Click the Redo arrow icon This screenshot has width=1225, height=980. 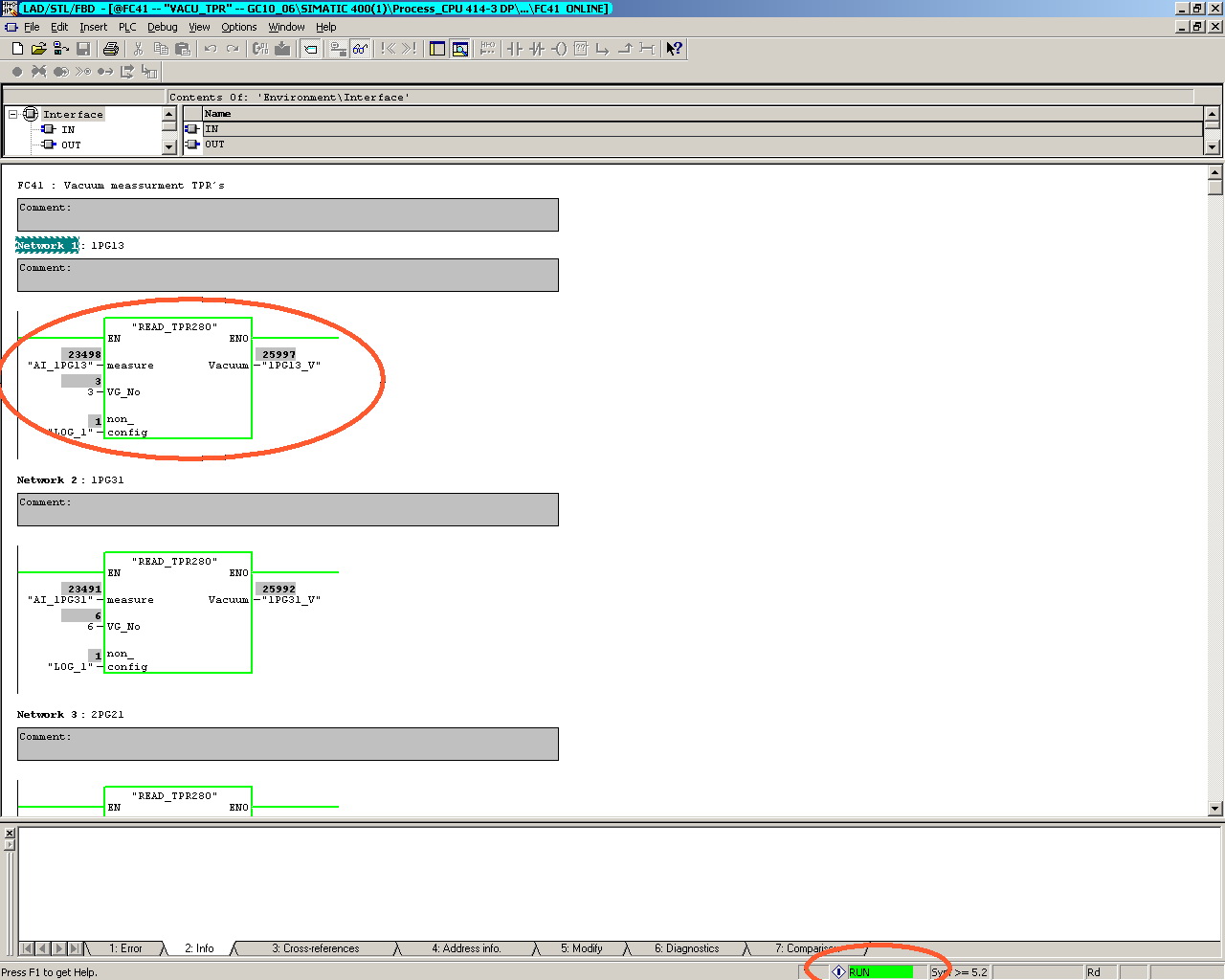233,49
